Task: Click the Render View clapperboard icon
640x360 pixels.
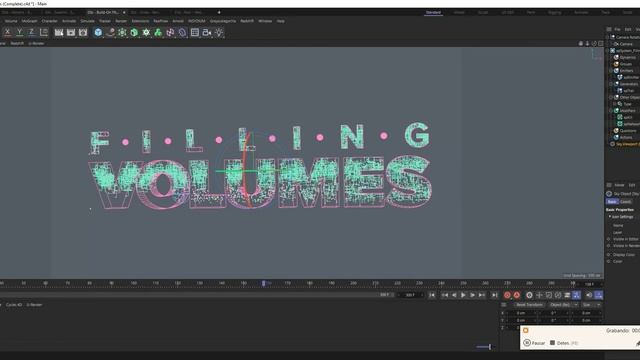Action: pos(59,32)
